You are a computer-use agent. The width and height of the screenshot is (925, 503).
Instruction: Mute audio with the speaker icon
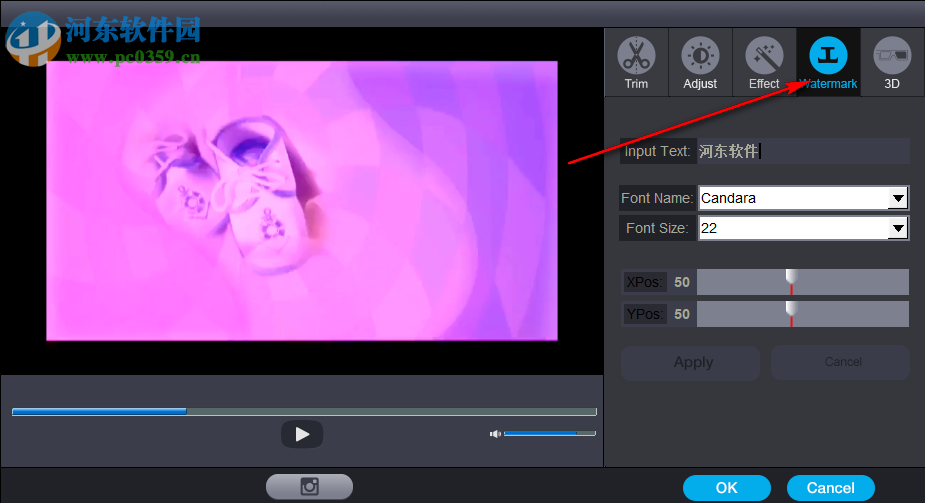[495, 434]
